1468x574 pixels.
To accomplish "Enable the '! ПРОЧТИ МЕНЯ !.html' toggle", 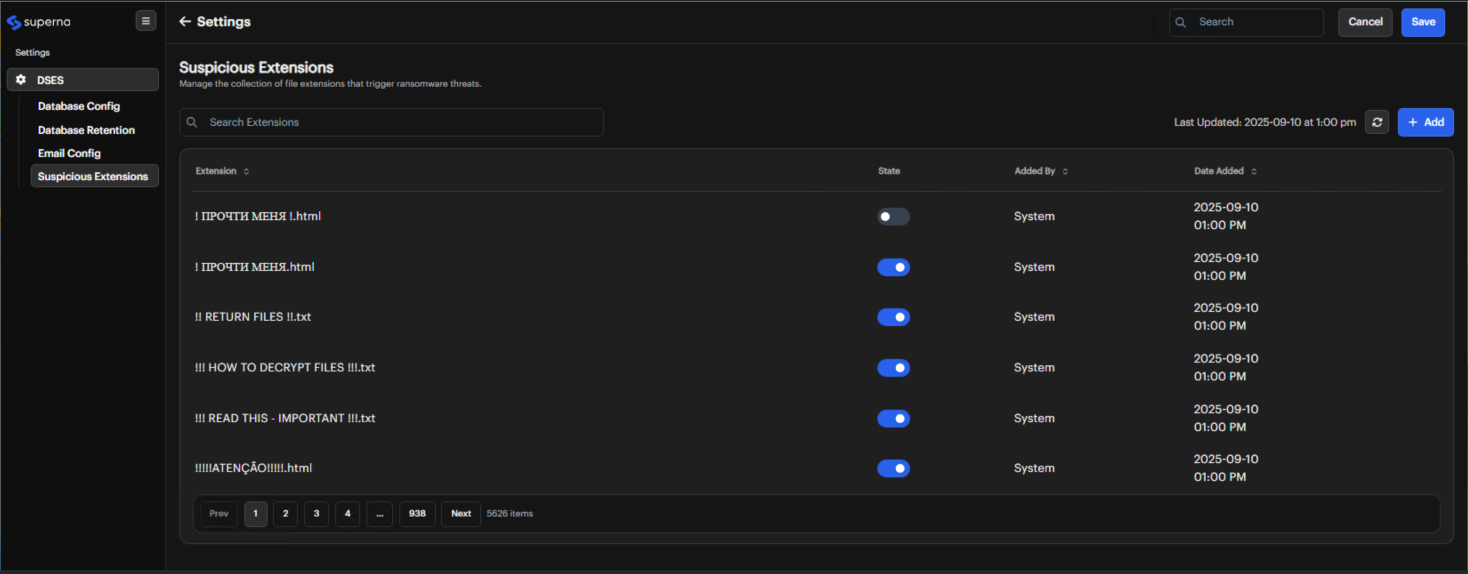I will (x=893, y=216).
